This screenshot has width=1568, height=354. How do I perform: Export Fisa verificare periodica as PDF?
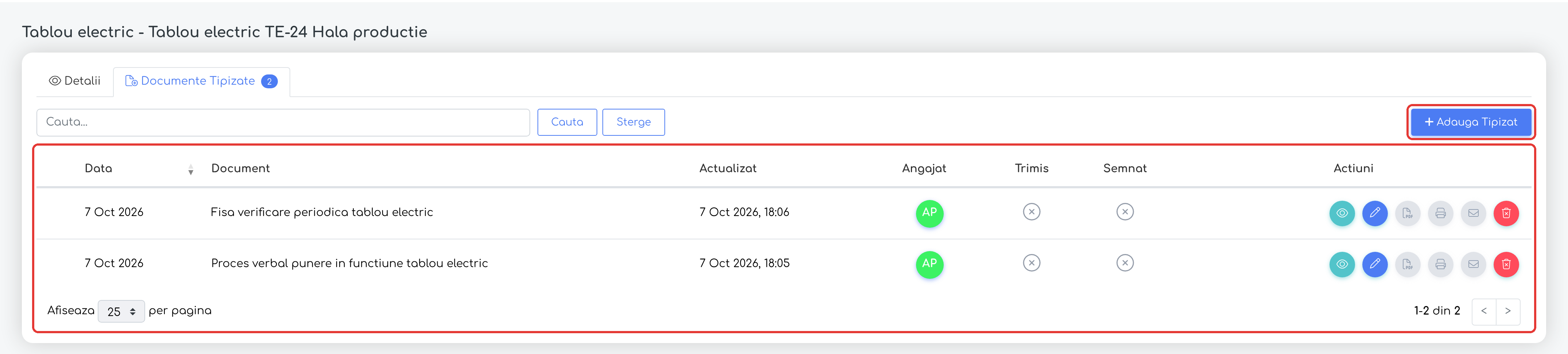pos(1407,213)
